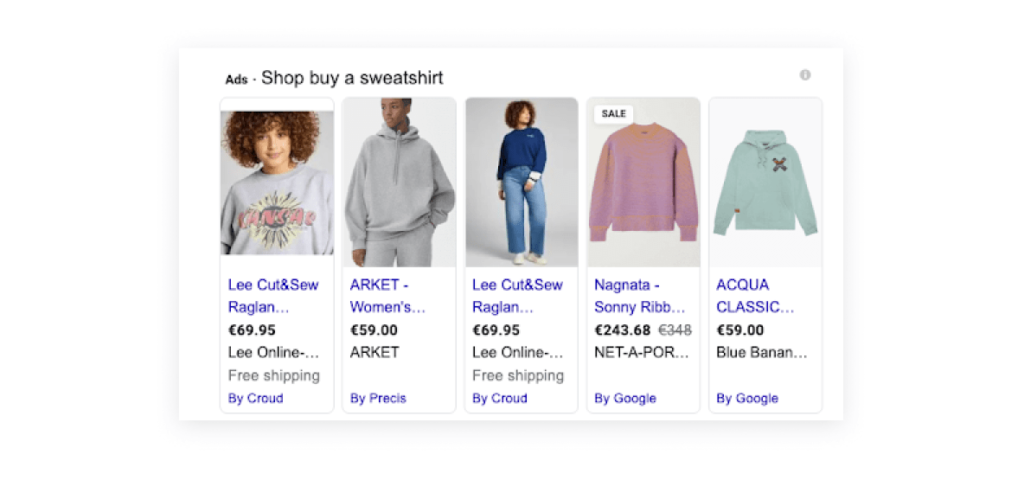Click the €243.68 sale price

click(622, 330)
